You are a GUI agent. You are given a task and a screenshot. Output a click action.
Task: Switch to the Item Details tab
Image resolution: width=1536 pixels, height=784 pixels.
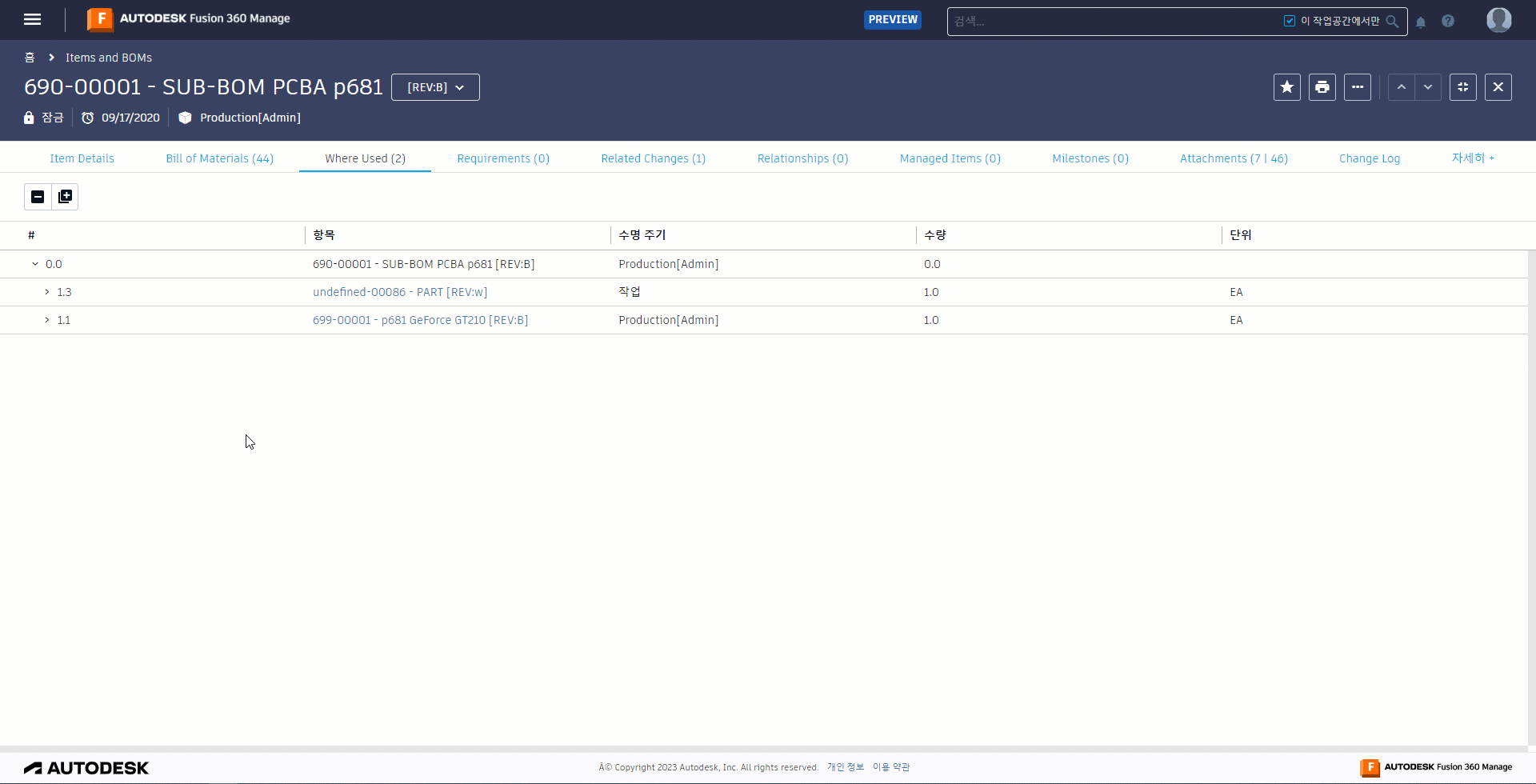82,158
